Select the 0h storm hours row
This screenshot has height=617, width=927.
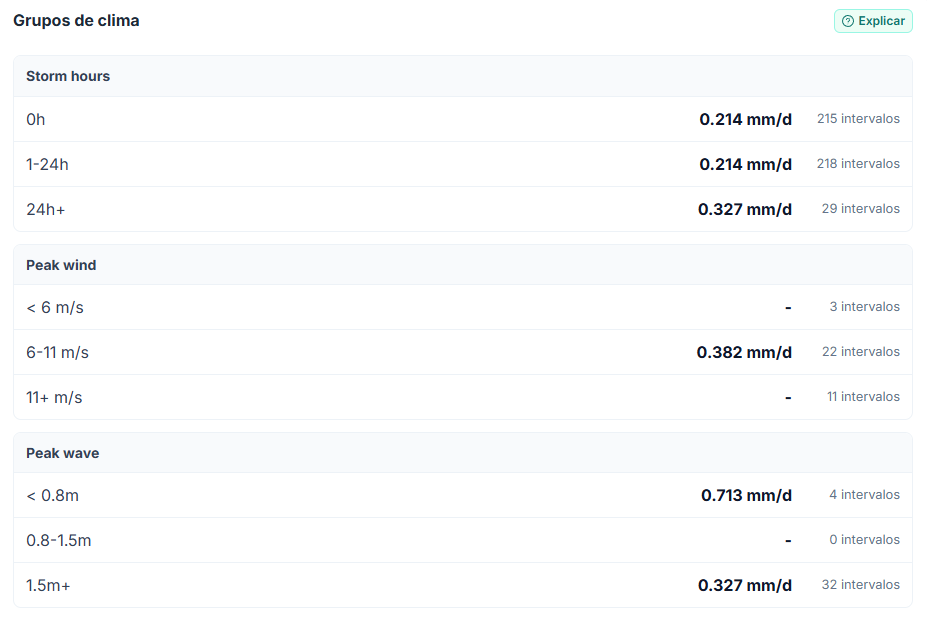pyautogui.click(x=463, y=119)
